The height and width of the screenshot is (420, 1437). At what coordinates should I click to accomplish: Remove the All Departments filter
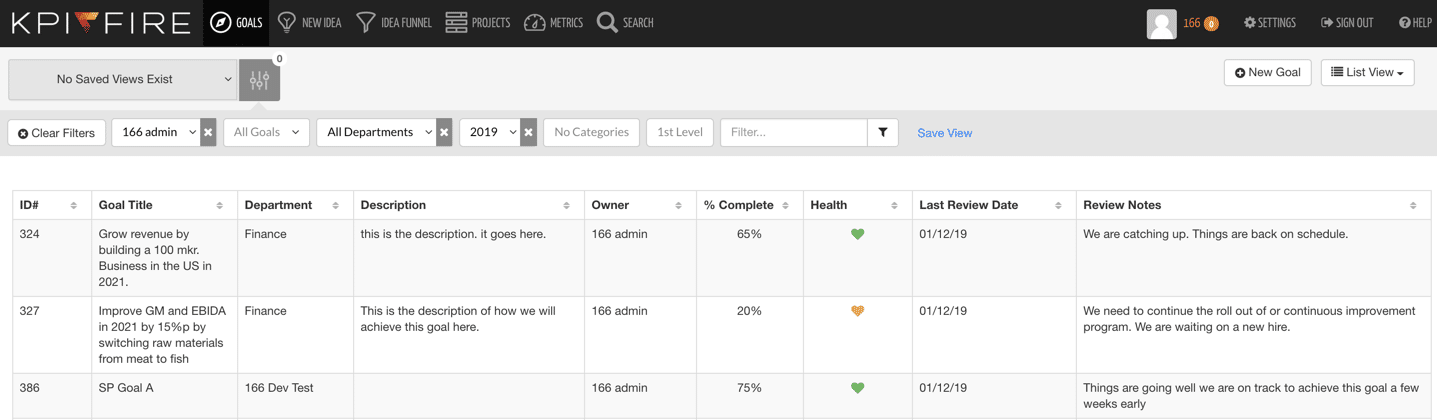pos(444,132)
